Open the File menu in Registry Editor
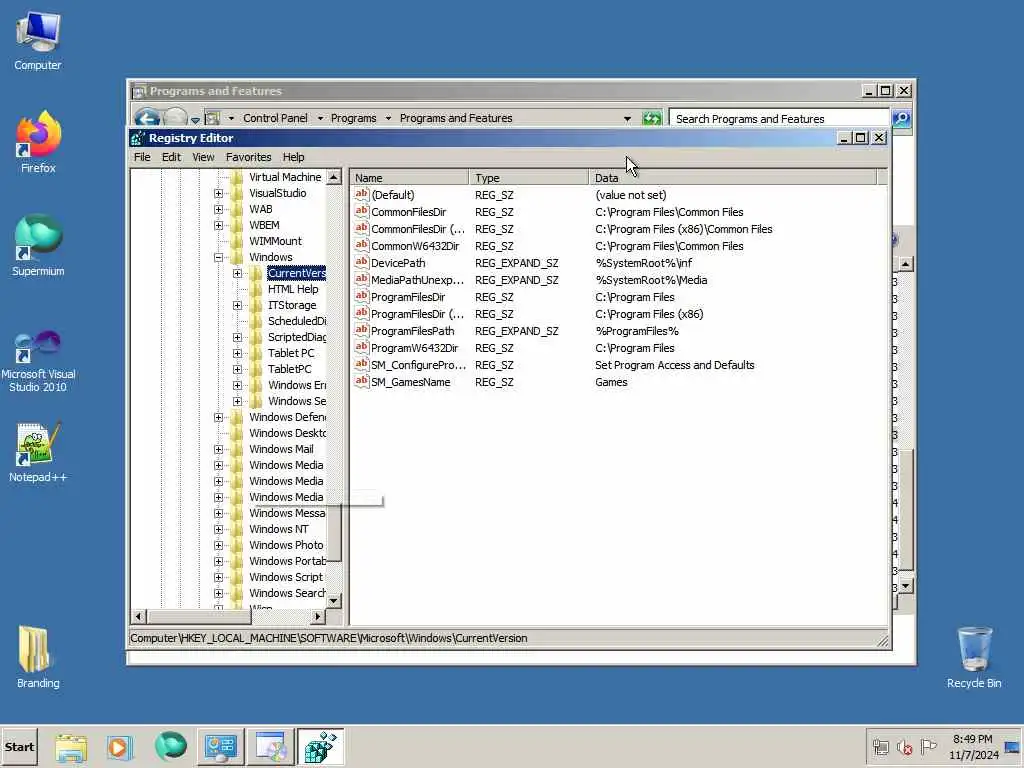 click(142, 157)
